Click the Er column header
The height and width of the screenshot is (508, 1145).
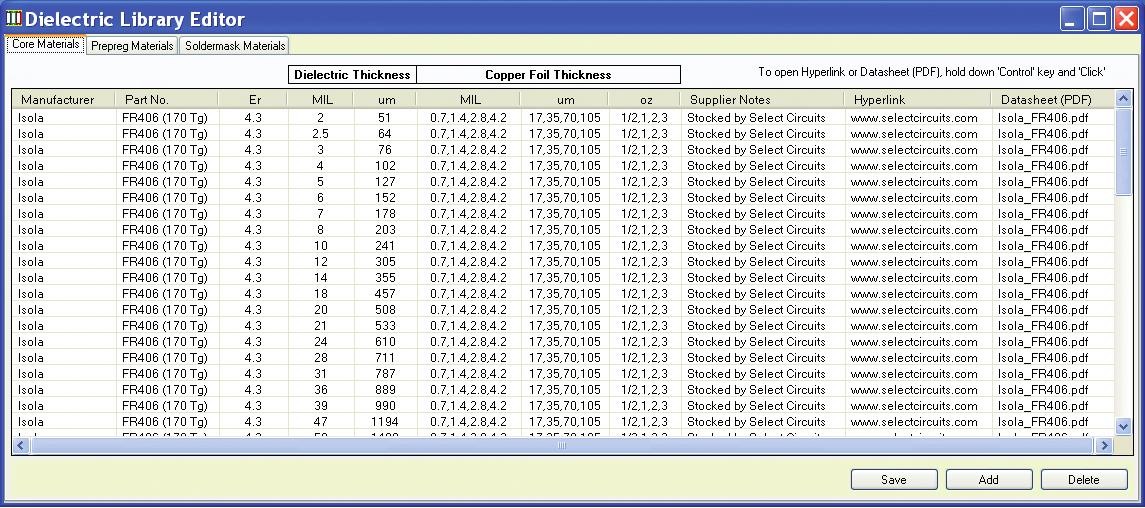pos(253,99)
